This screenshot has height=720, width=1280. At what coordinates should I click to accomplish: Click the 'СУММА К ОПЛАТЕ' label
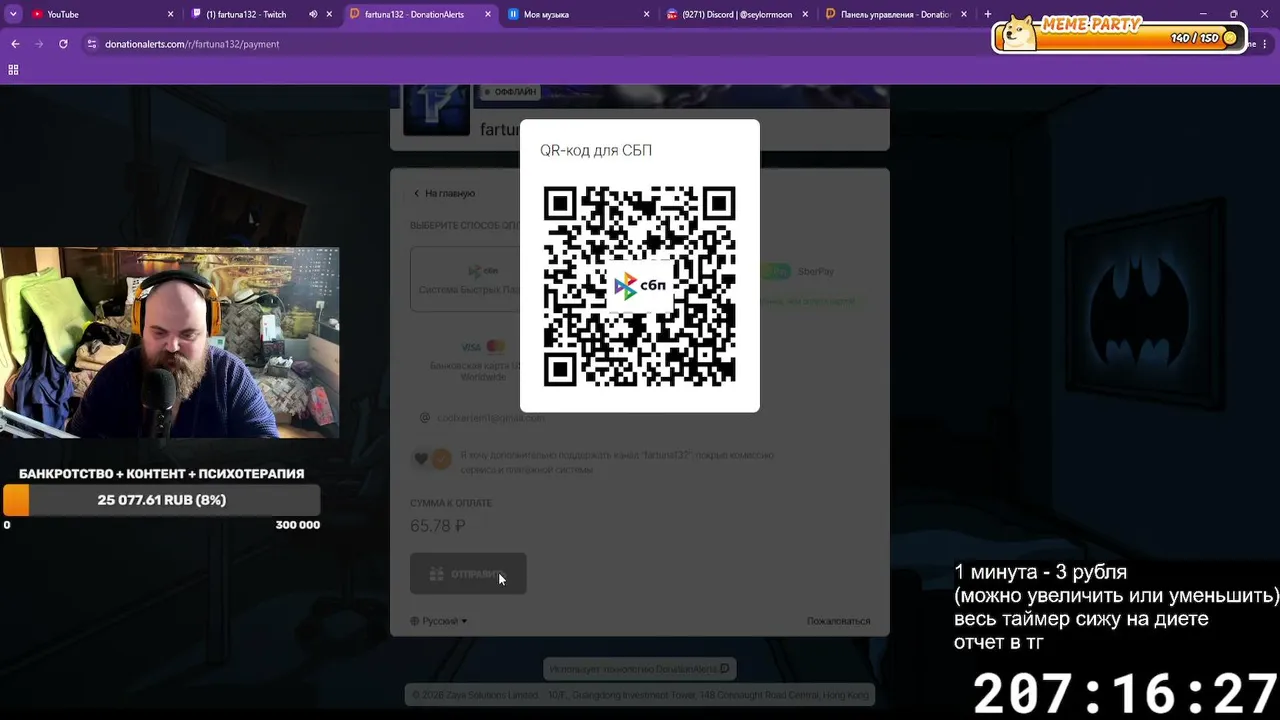pos(451,503)
